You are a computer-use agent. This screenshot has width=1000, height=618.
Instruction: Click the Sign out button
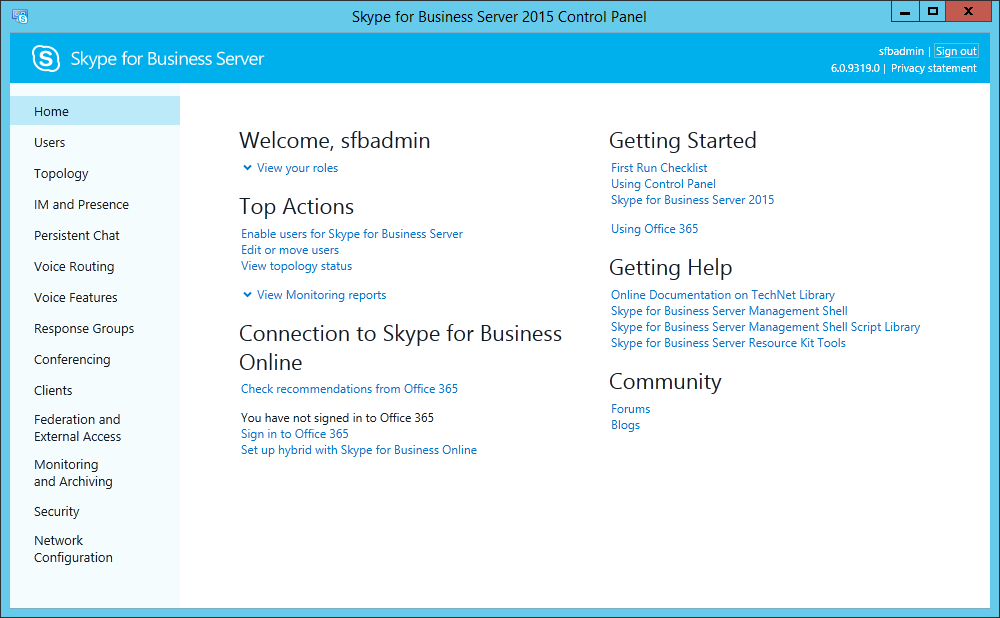[x=956, y=51]
